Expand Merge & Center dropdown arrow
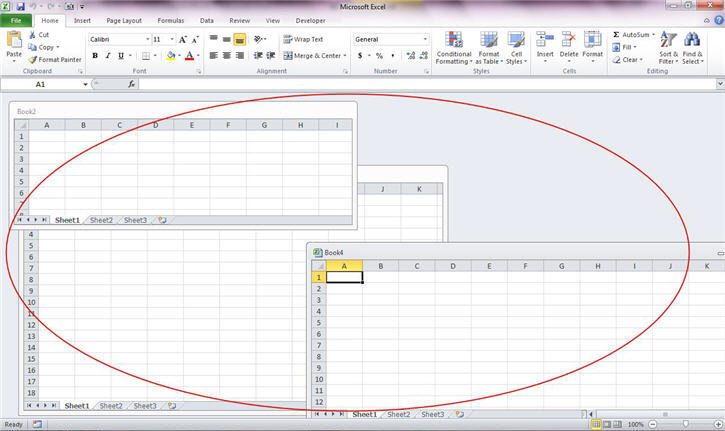Image resolution: width=725 pixels, height=431 pixels. (345, 56)
